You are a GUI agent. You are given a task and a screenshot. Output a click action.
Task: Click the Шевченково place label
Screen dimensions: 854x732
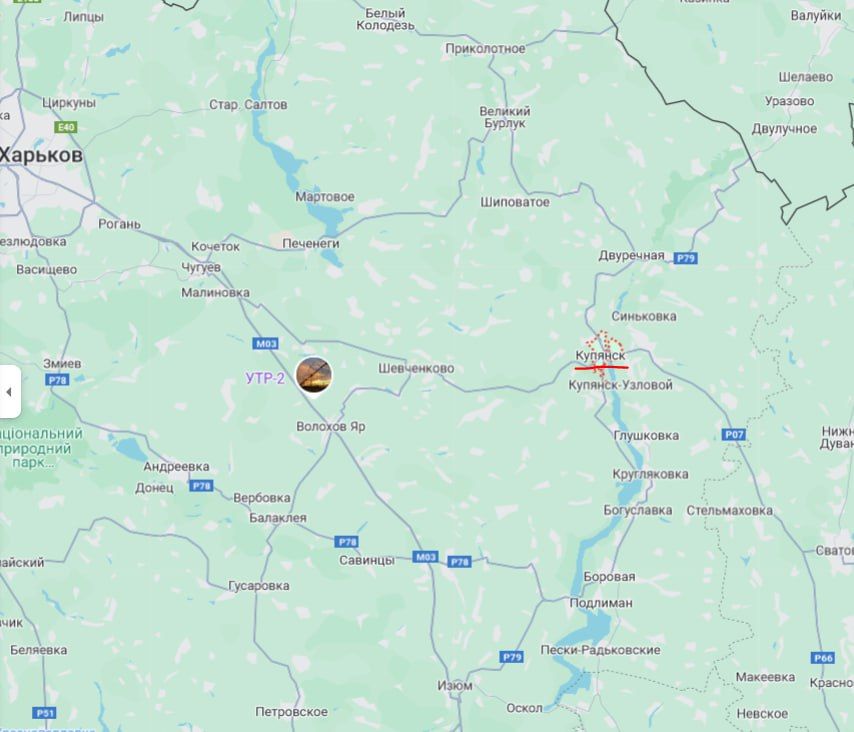click(x=416, y=368)
